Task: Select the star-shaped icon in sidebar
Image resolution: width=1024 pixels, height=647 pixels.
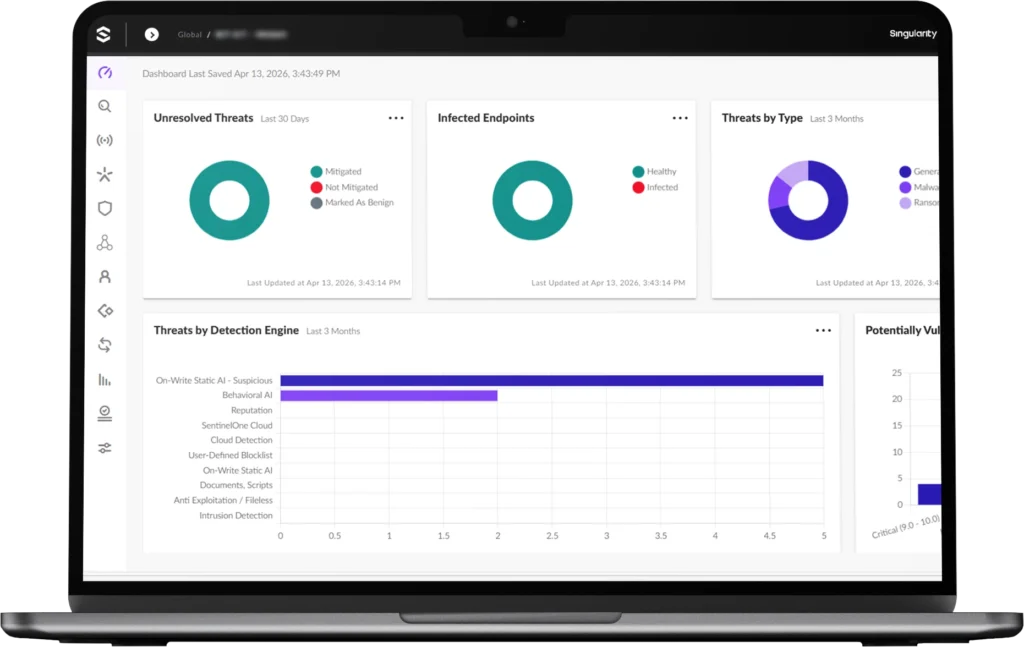Action: pos(105,175)
